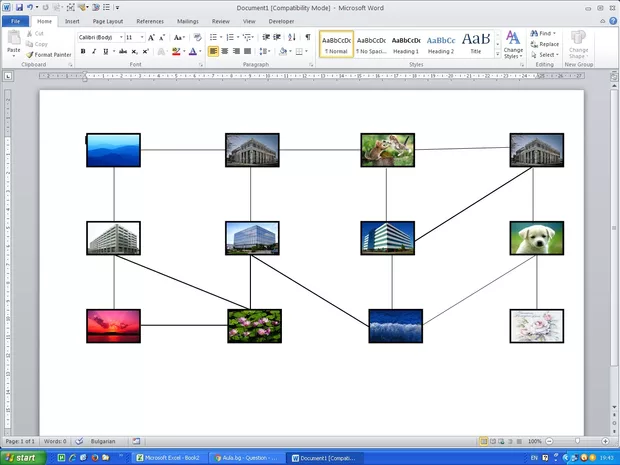620x465 pixels.
Task: Sort the selection with the A-Z icon
Action: [x=292, y=37]
